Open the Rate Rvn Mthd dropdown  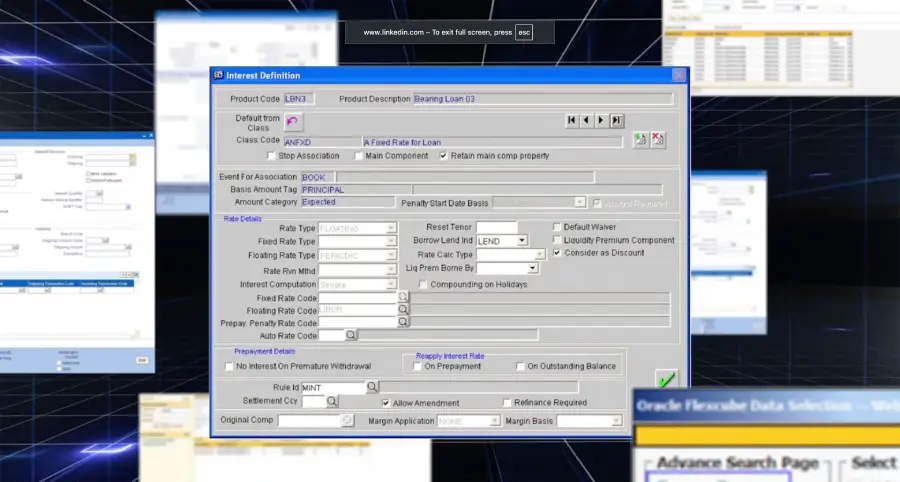click(x=391, y=270)
